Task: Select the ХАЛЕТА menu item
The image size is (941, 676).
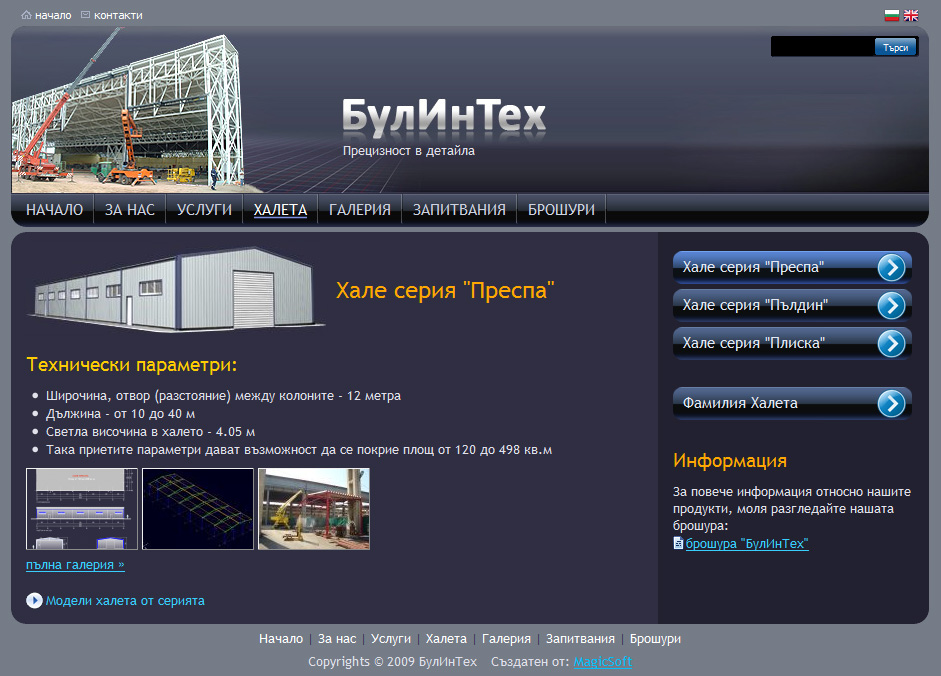Action: tap(280, 210)
